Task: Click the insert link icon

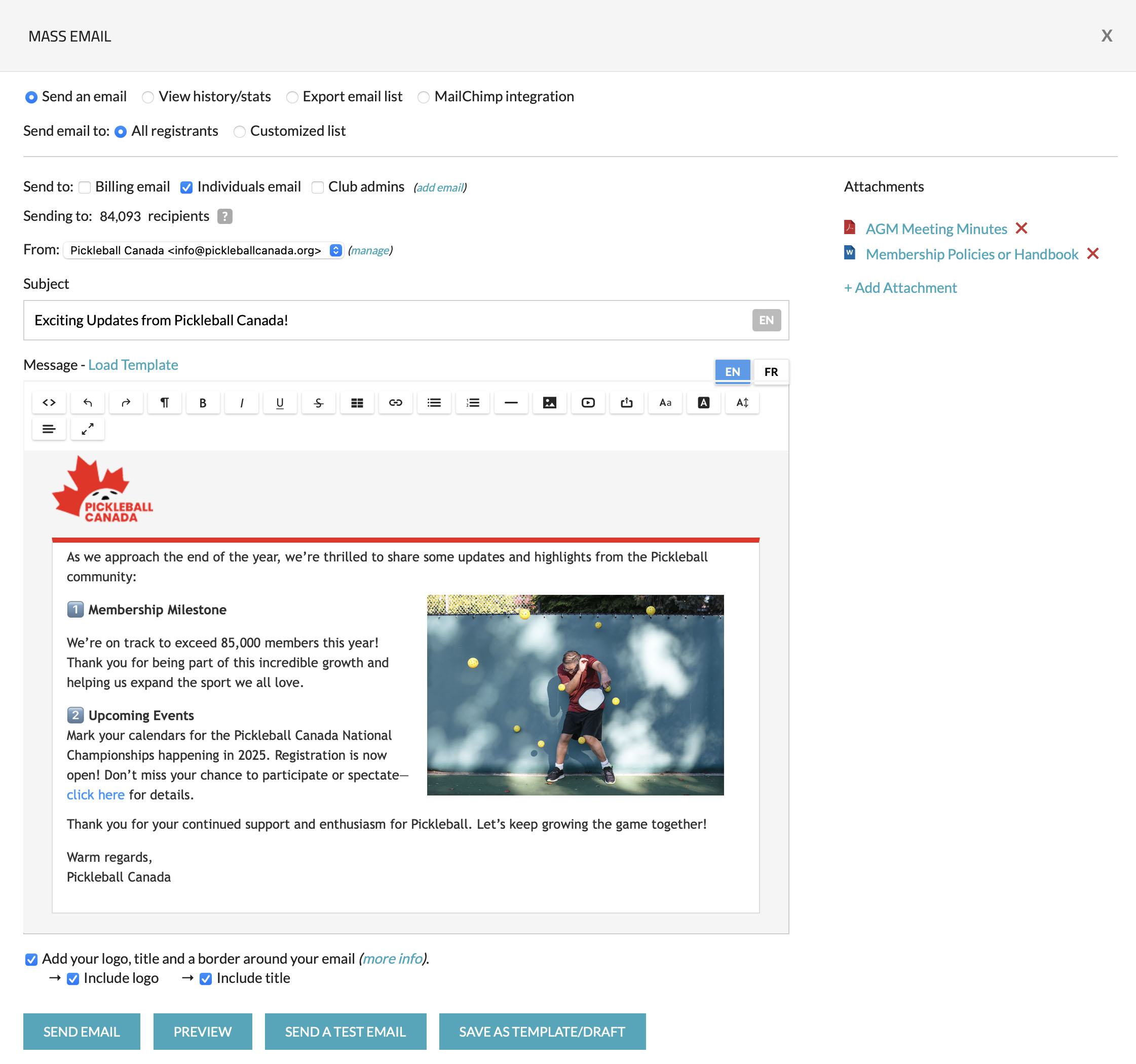Action: pyautogui.click(x=395, y=402)
